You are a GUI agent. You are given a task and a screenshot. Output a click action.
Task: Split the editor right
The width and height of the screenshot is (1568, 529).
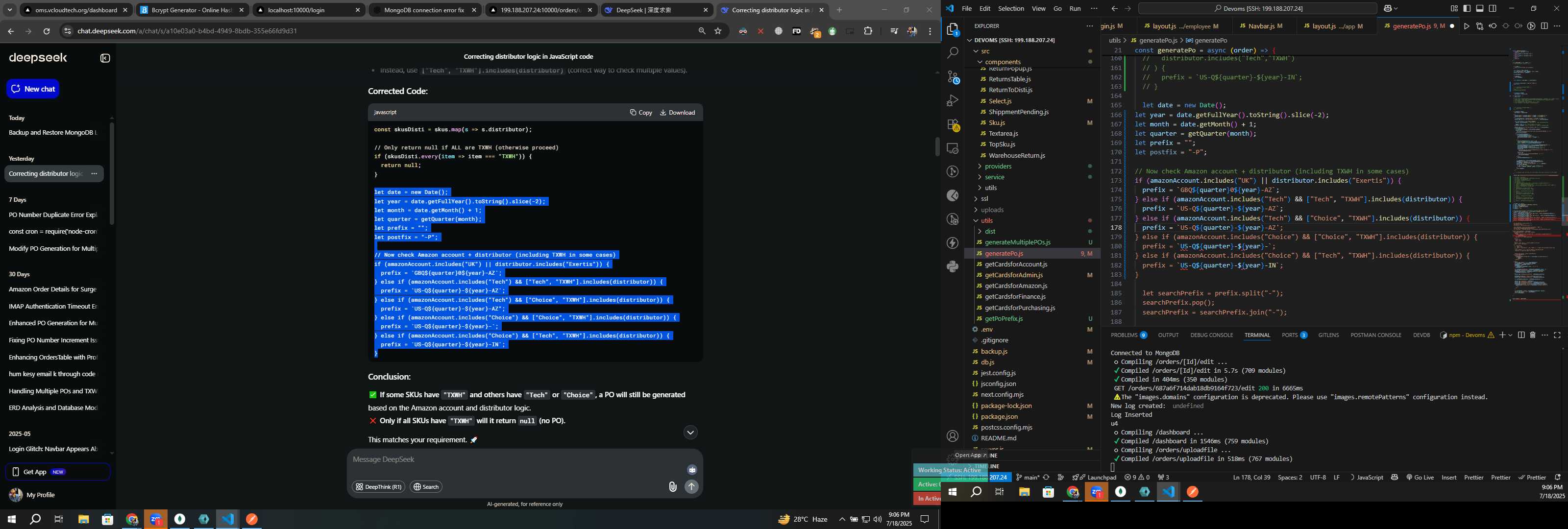click(1544, 26)
